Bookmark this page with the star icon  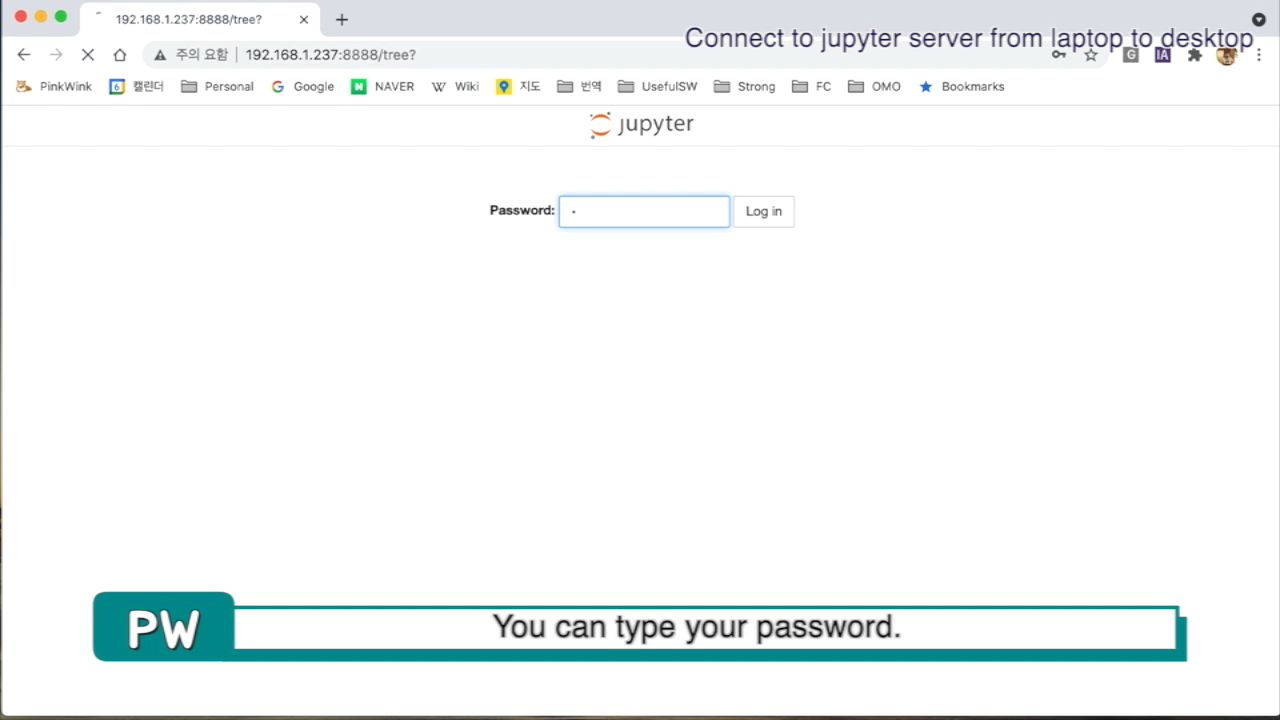pos(1091,55)
